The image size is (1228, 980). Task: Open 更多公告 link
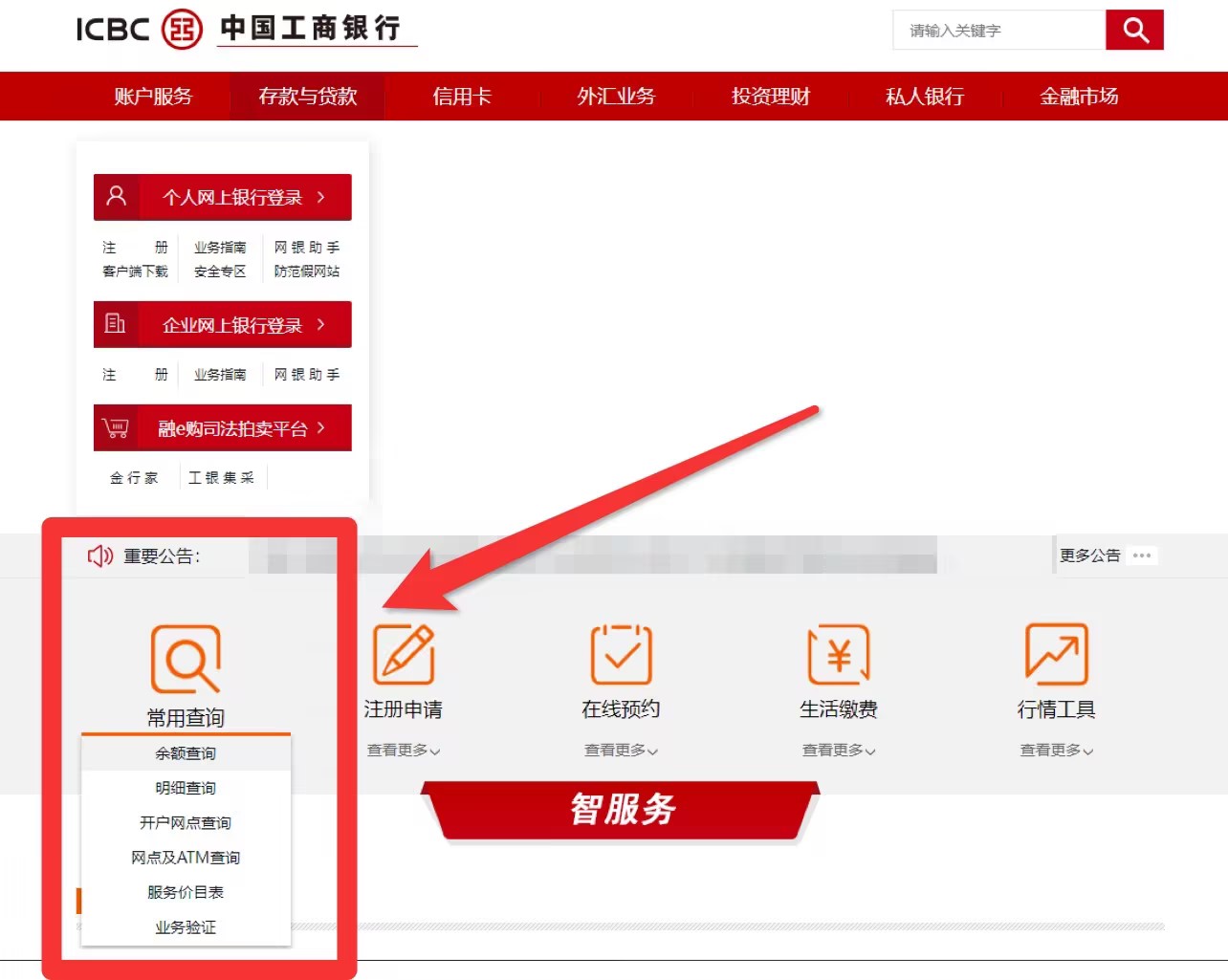1089,555
